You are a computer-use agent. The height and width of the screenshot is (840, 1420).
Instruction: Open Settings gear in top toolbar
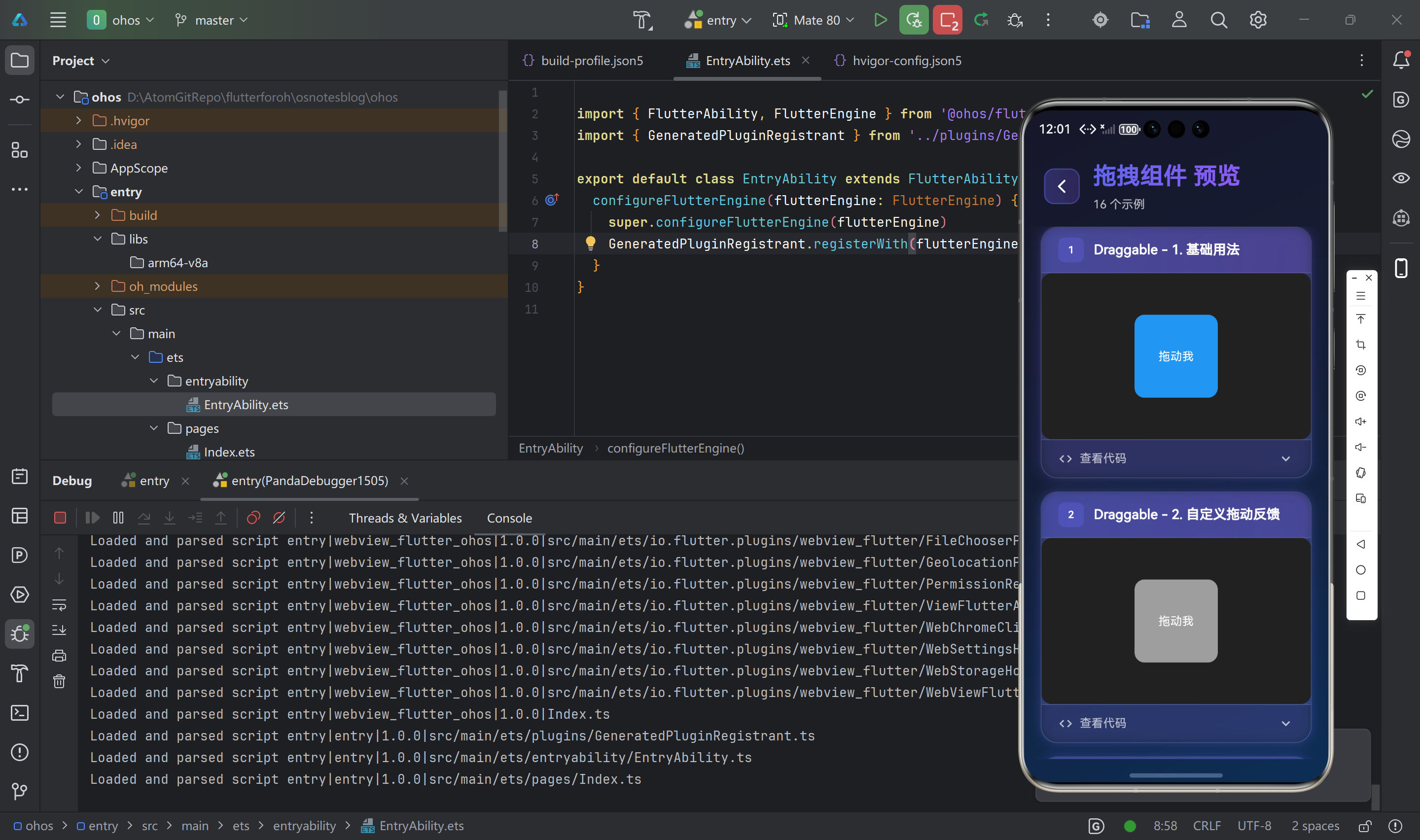tap(1258, 20)
